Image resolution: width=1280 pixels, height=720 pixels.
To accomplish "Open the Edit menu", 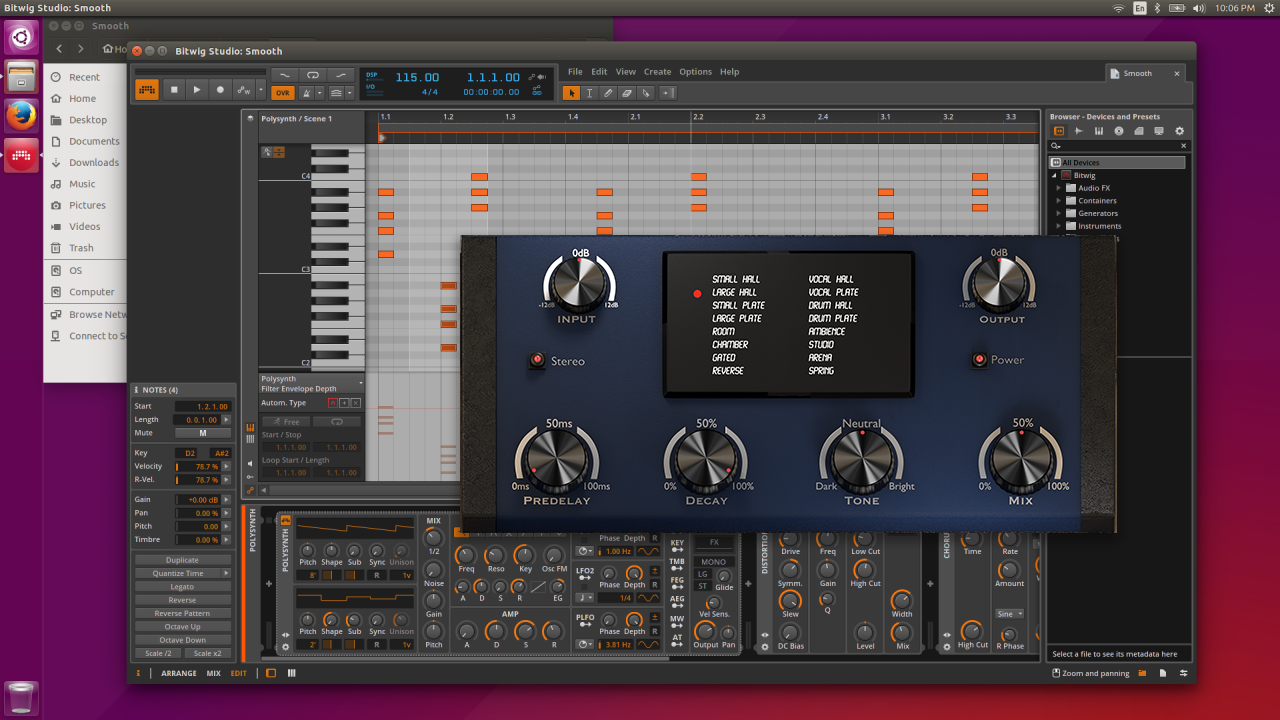I will [x=599, y=72].
